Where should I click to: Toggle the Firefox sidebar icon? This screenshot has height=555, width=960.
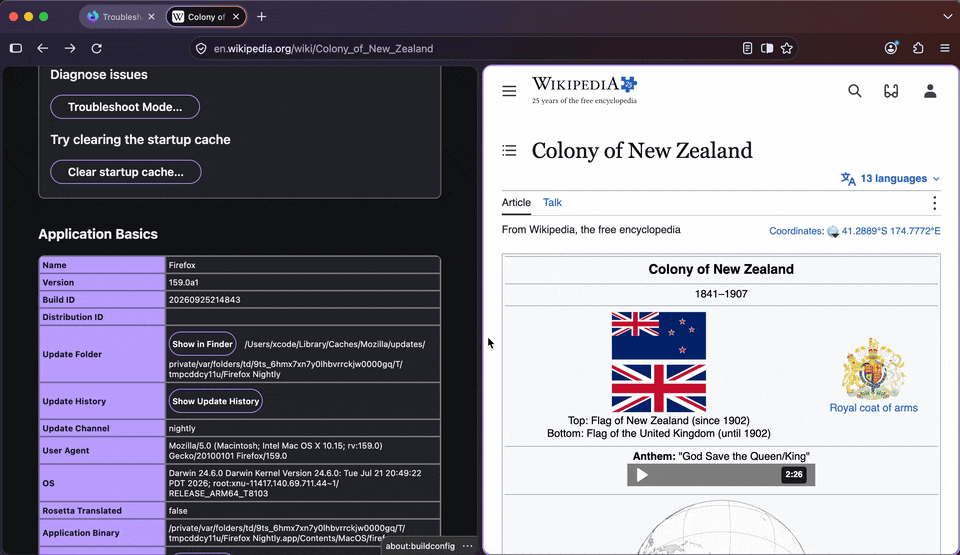point(16,48)
